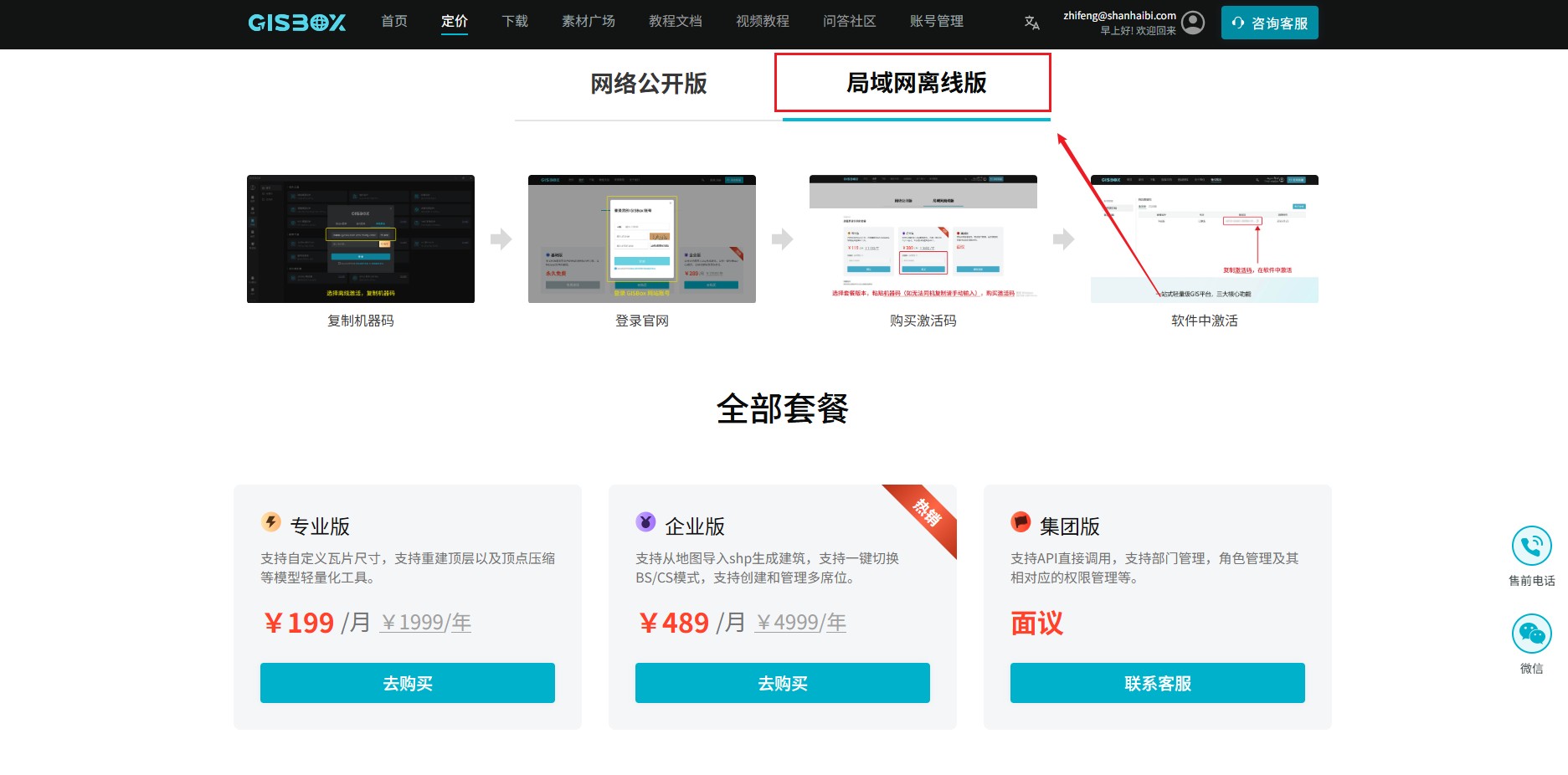Click the 登录官网 caption
This screenshot has width=1568, height=775.
tap(642, 321)
